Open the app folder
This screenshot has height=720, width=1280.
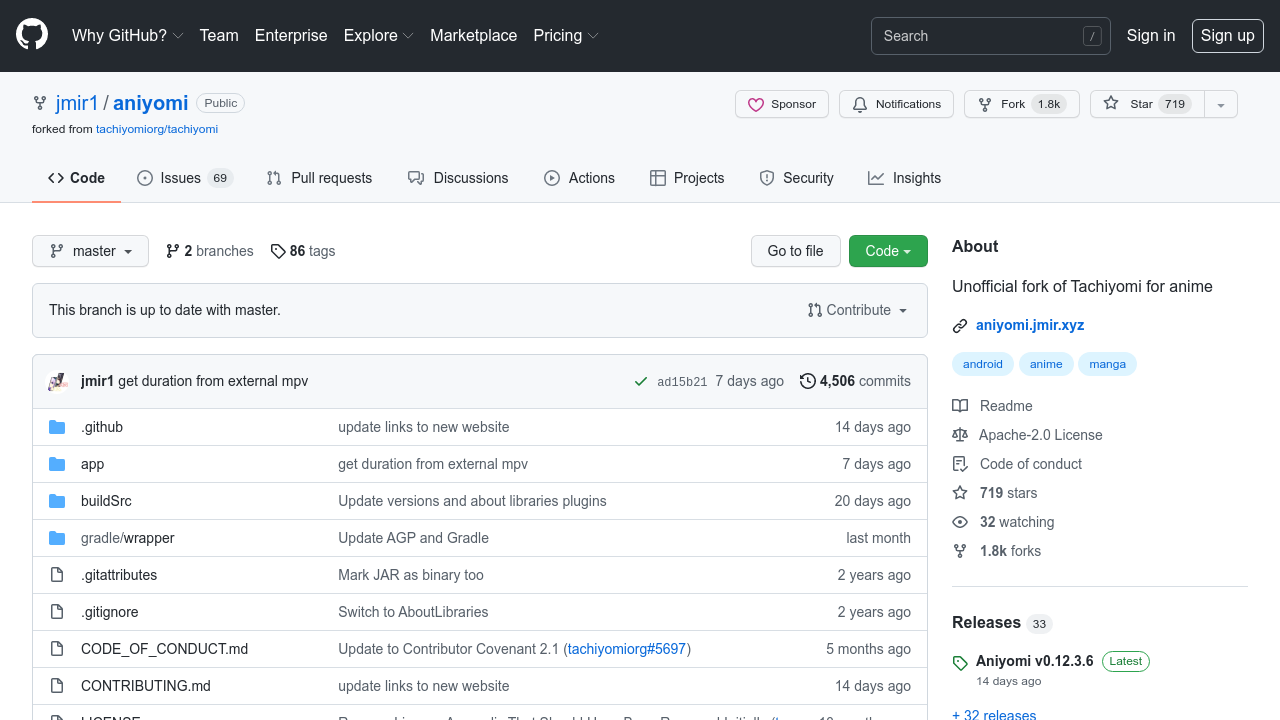coord(92,464)
